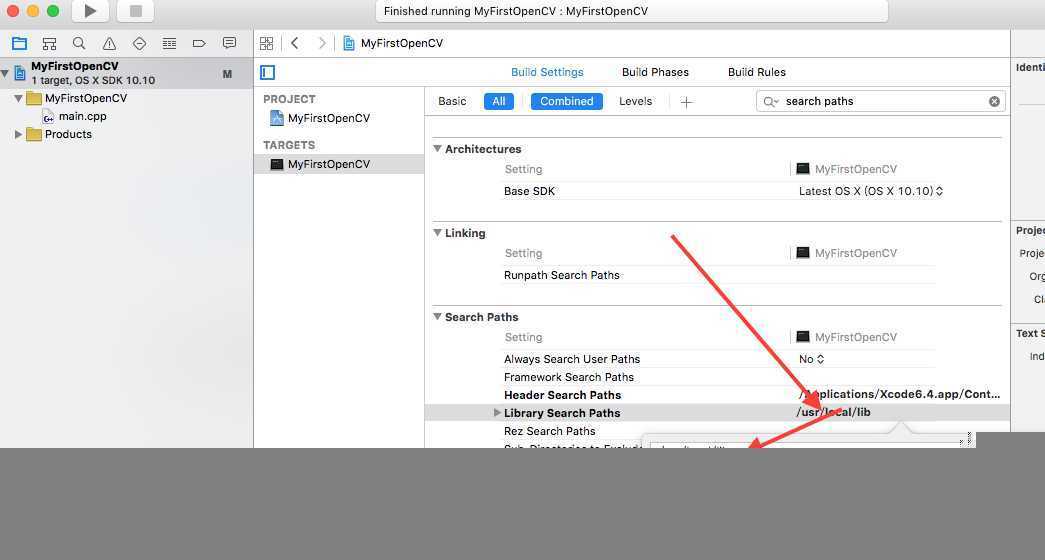Image resolution: width=1045 pixels, height=560 pixels.
Task: Collapse the MyFirstOpenCV group folder
Action: coord(19,98)
